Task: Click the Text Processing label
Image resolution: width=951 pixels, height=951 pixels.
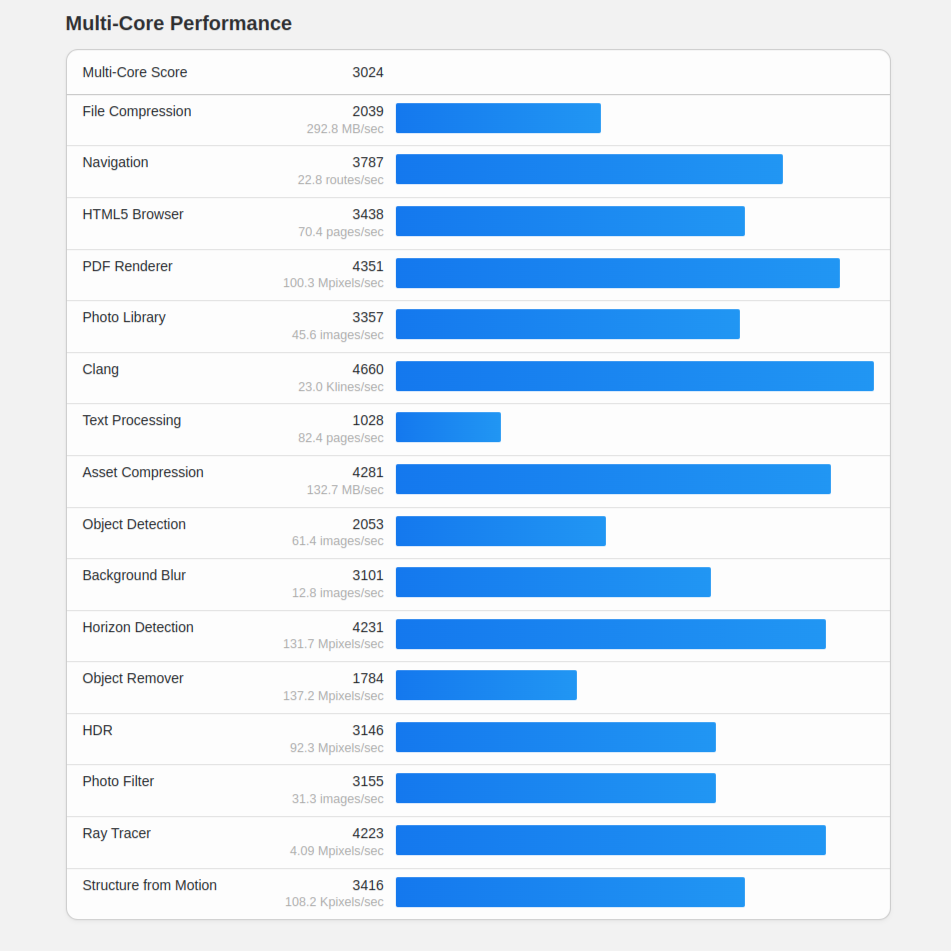Action: [x=132, y=420]
